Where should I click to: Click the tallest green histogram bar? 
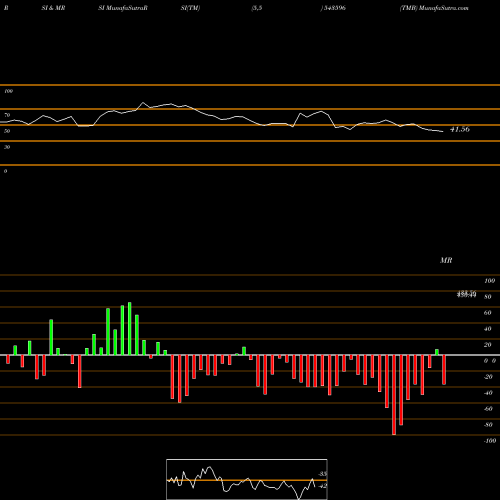point(130,329)
